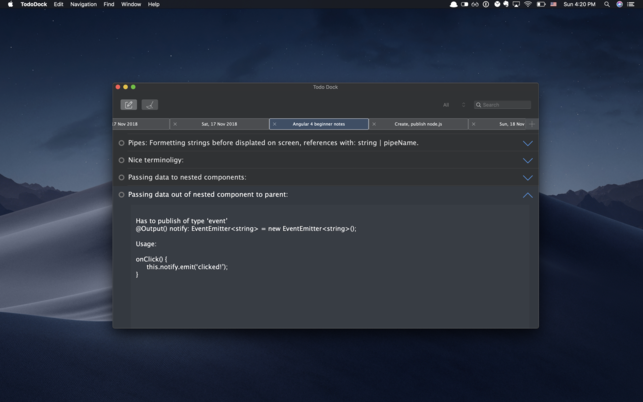Click the 1Password menu bar icon
This screenshot has height=402, width=643.
pyautogui.click(x=486, y=4)
